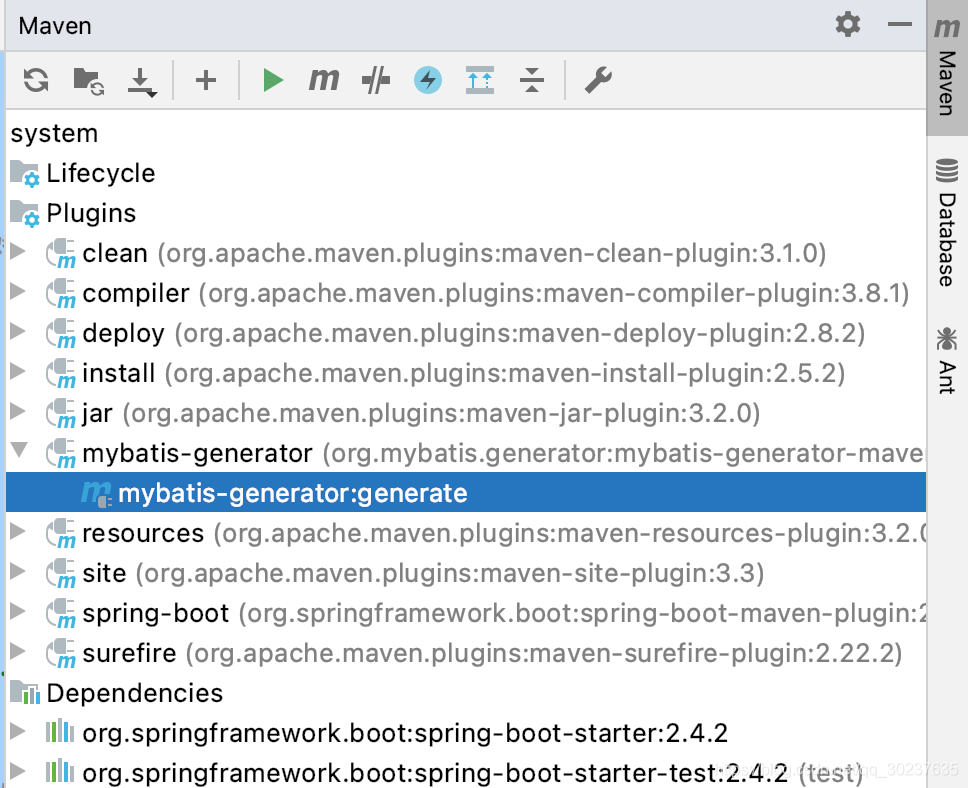Expand the spring-boot plugin node

[19, 611]
